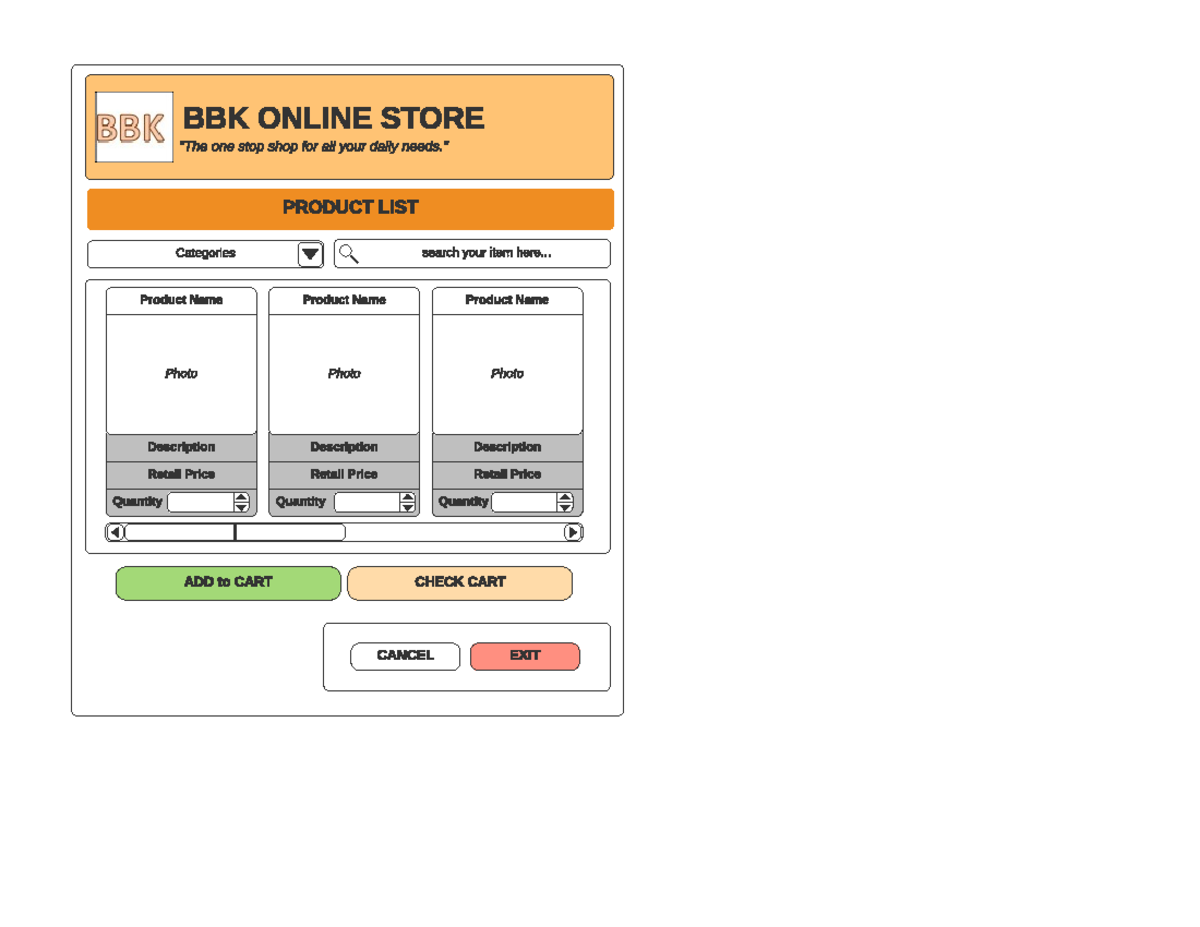Open the first product's Photo placeholder
Image resolution: width=1200 pixels, height=927 pixels.
pos(181,373)
